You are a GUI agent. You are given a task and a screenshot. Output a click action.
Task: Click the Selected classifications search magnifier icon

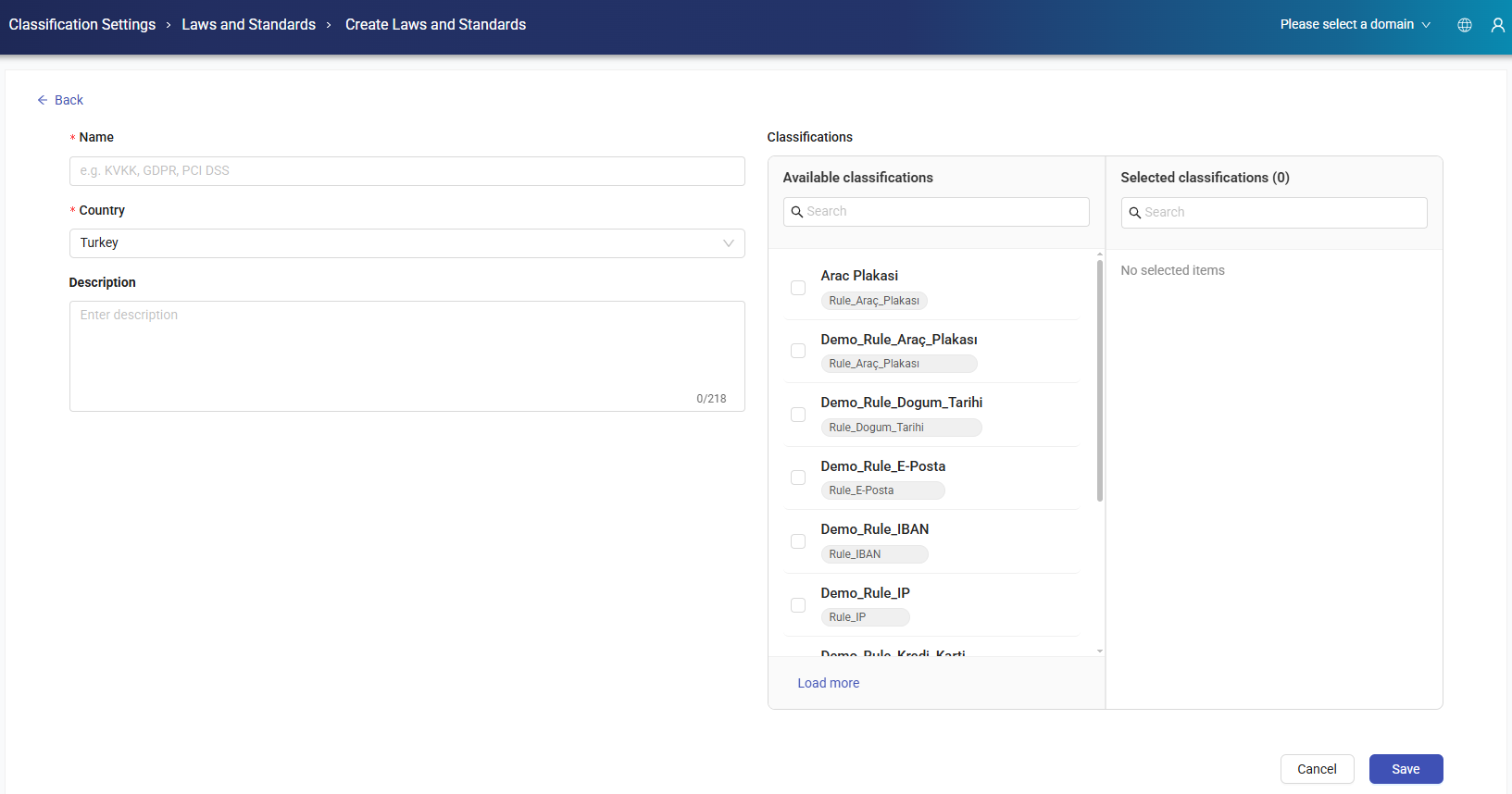(x=1134, y=213)
